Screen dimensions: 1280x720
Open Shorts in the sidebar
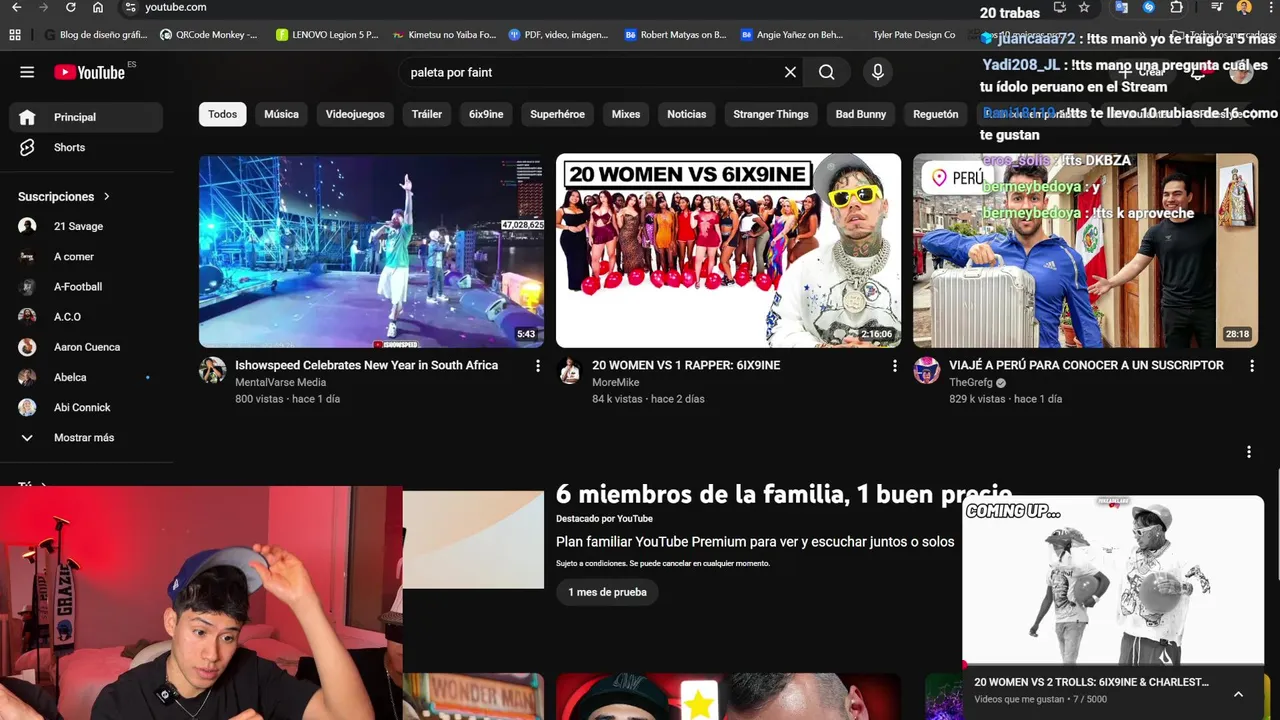(86, 147)
